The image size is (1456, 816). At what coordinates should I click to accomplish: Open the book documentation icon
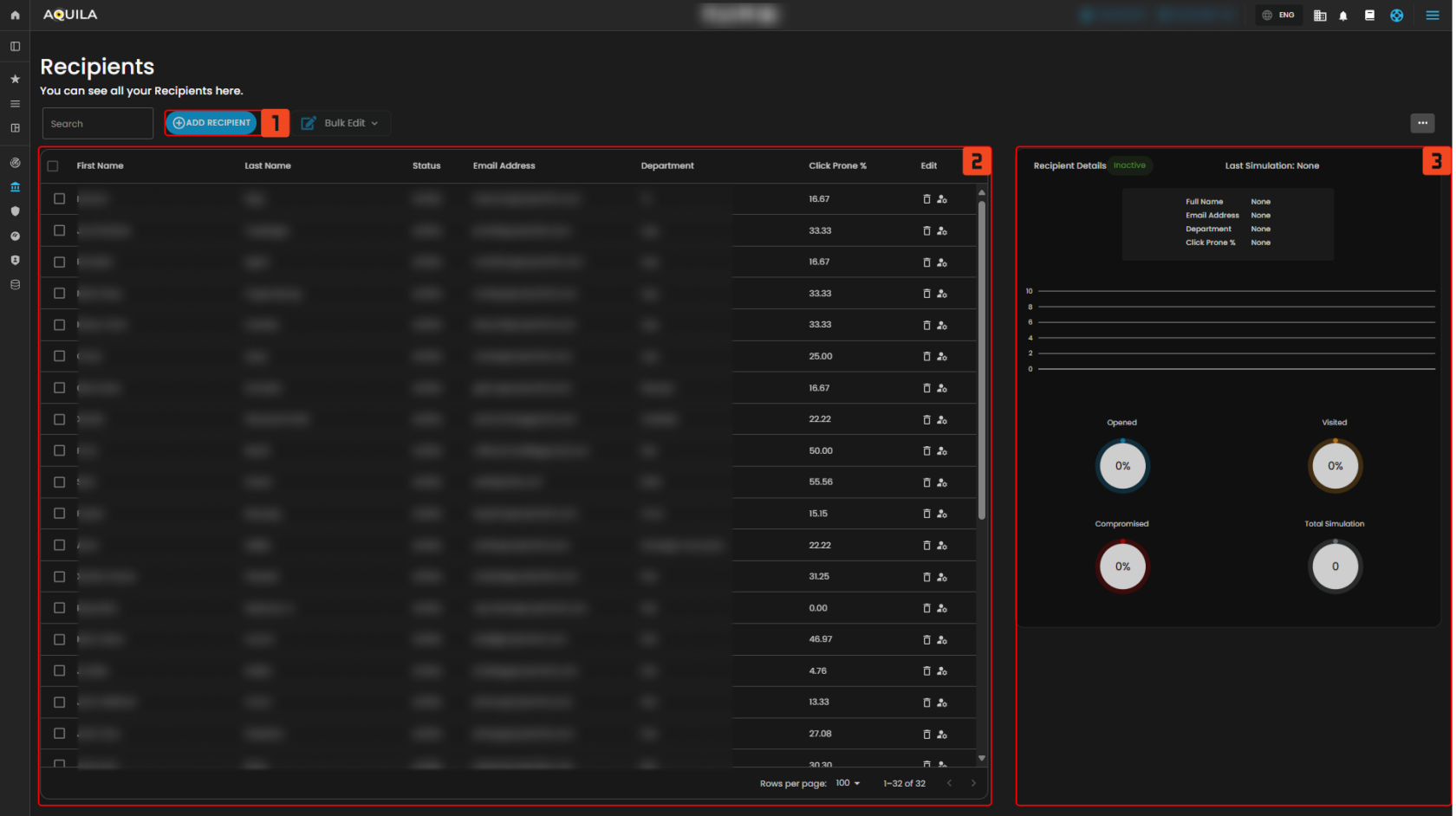coord(1369,16)
